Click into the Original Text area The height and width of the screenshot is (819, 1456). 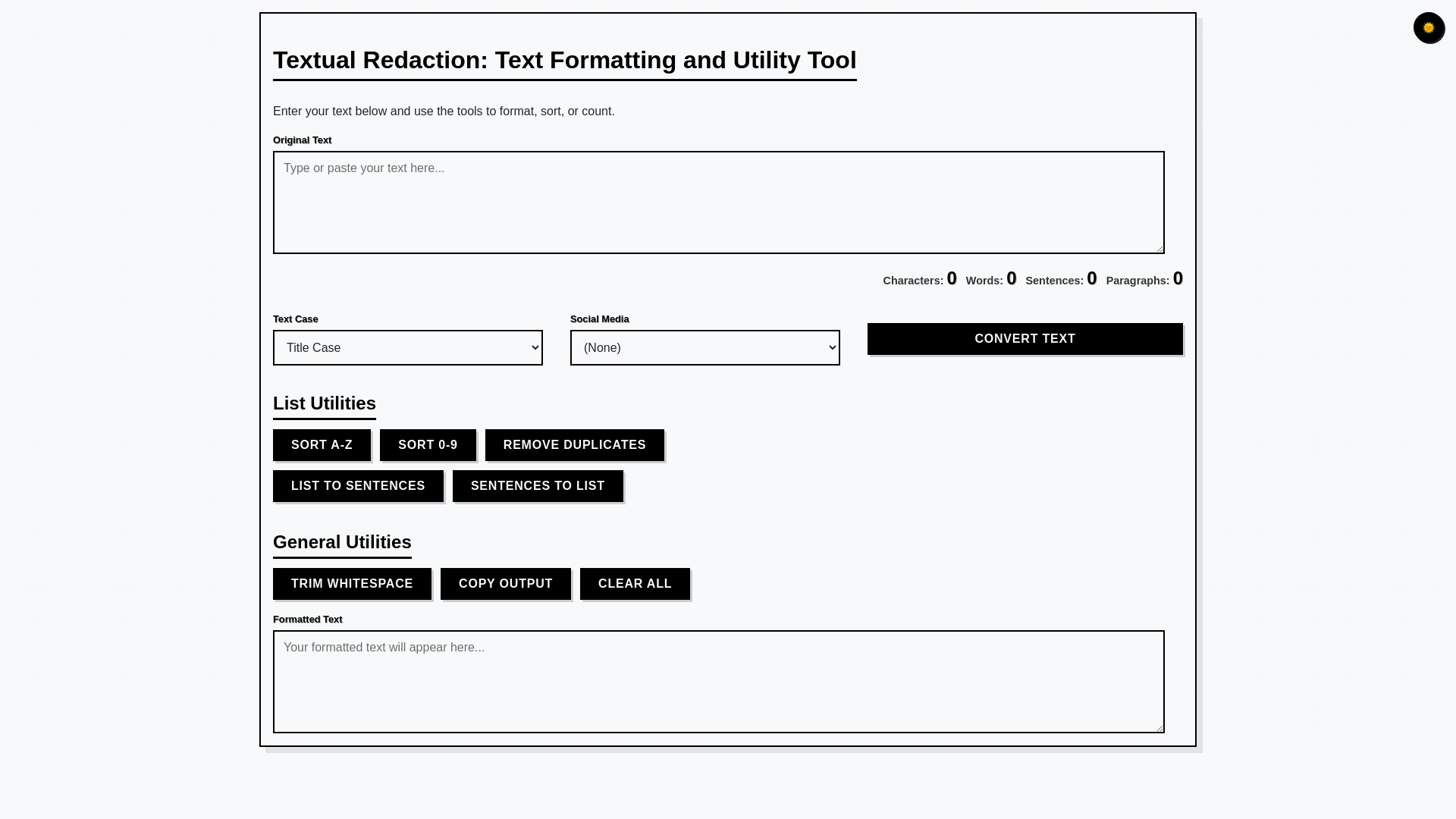[718, 202]
